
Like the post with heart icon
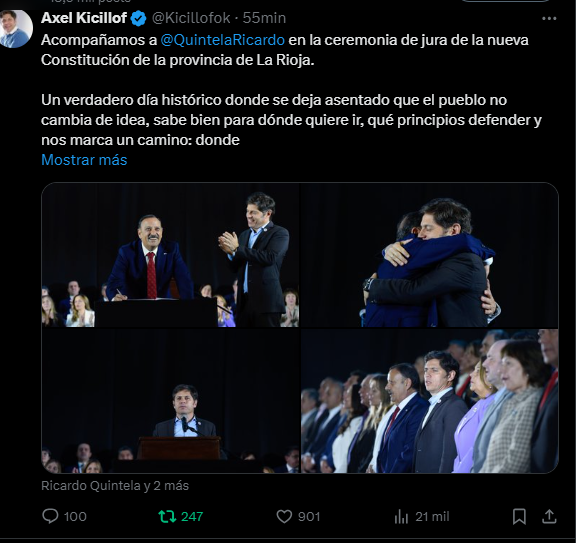(284, 517)
